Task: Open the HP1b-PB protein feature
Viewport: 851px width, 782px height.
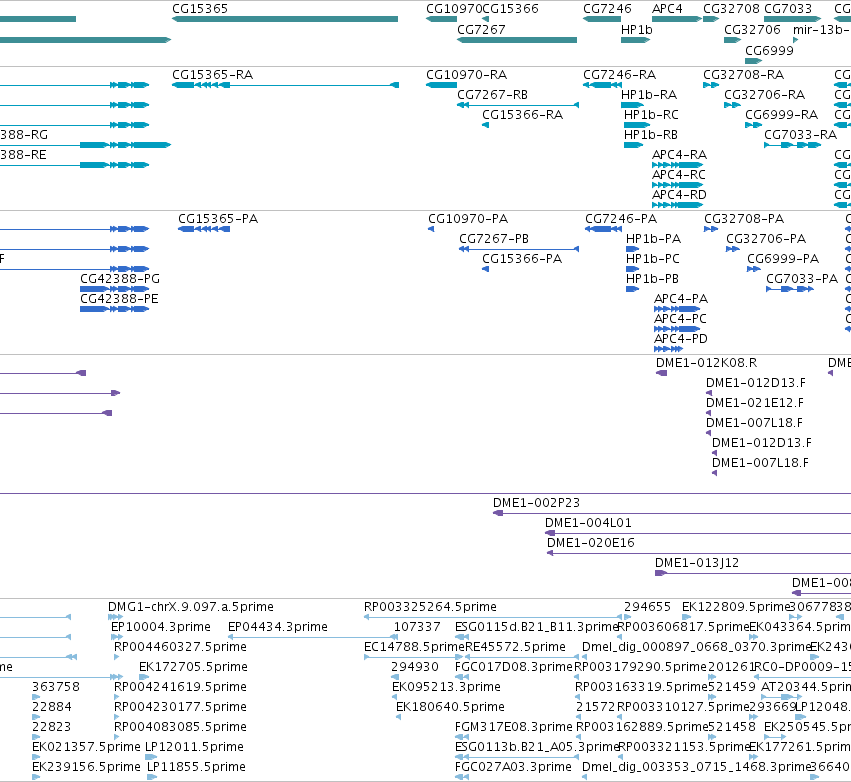Action: point(632,289)
